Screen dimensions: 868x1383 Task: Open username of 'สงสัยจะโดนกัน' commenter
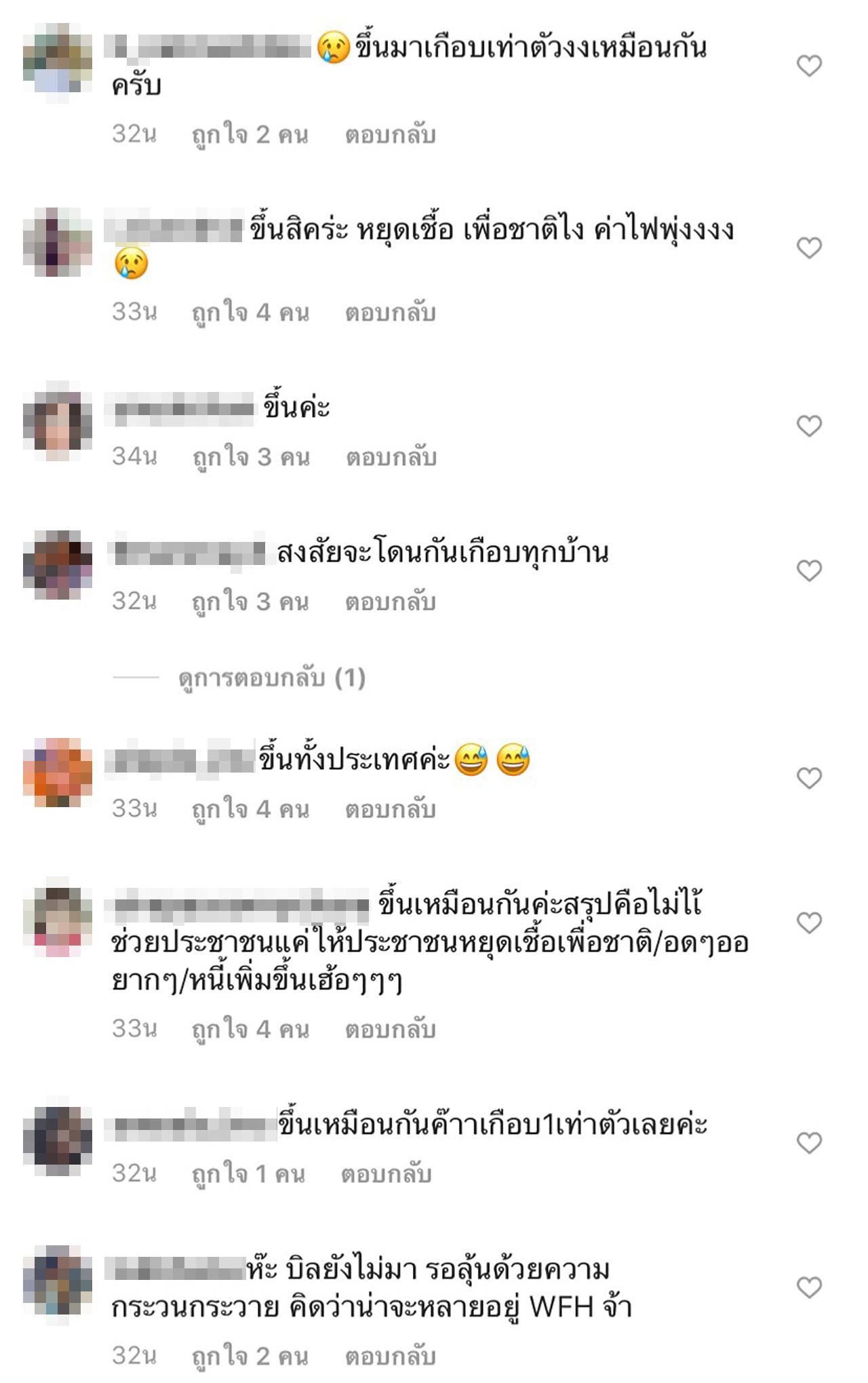tap(187, 551)
